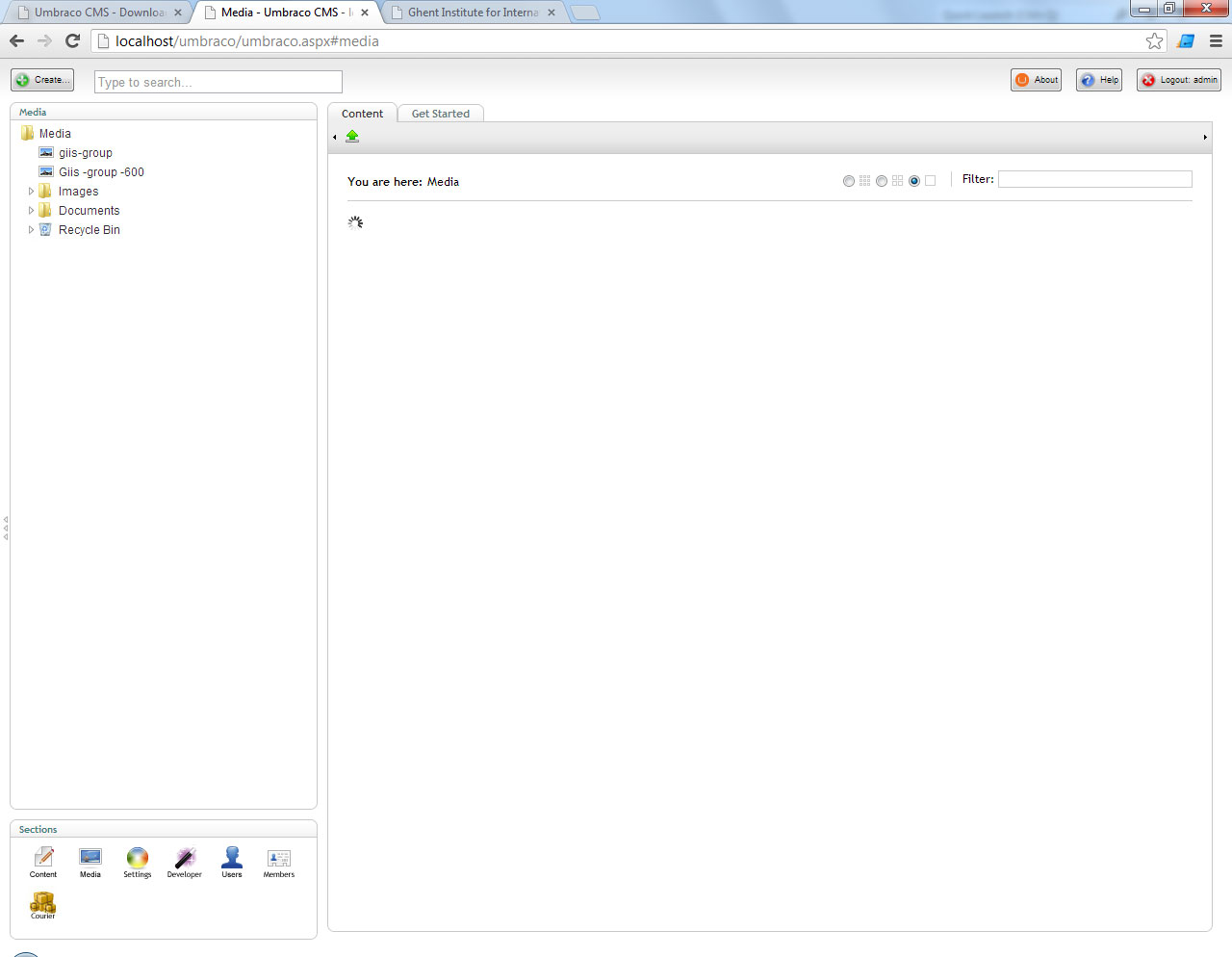Switch to the Content tab
Image resolution: width=1232 pixels, height=957 pixels.
point(362,113)
